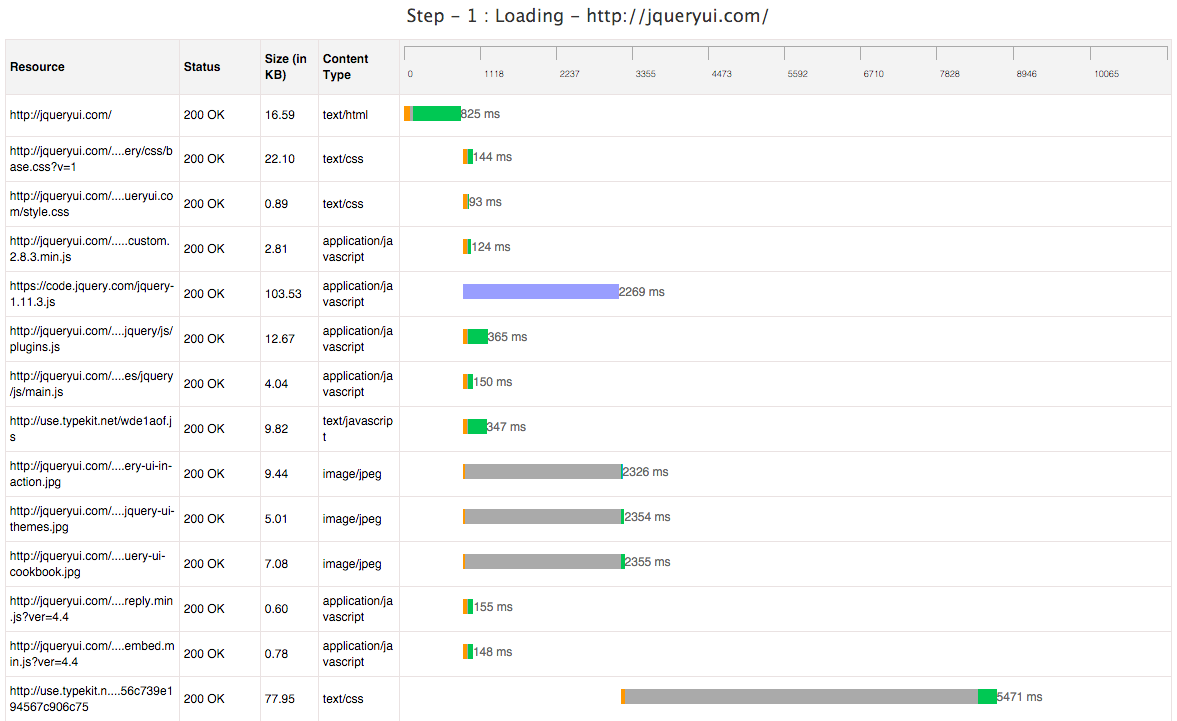
Task: Click the ery-ui-in-action.jpg resource URL
Action: coord(91,474)
